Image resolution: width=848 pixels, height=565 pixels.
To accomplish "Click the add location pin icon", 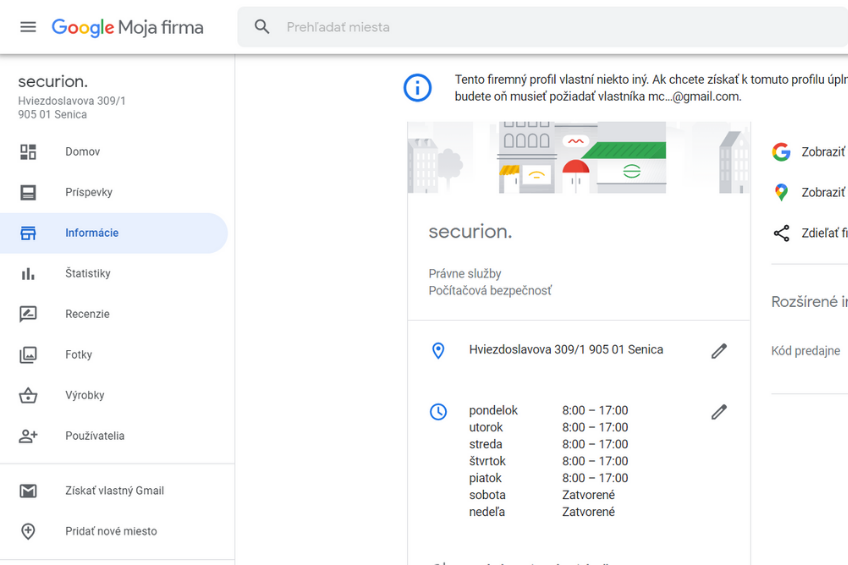I will coord(28,531).
